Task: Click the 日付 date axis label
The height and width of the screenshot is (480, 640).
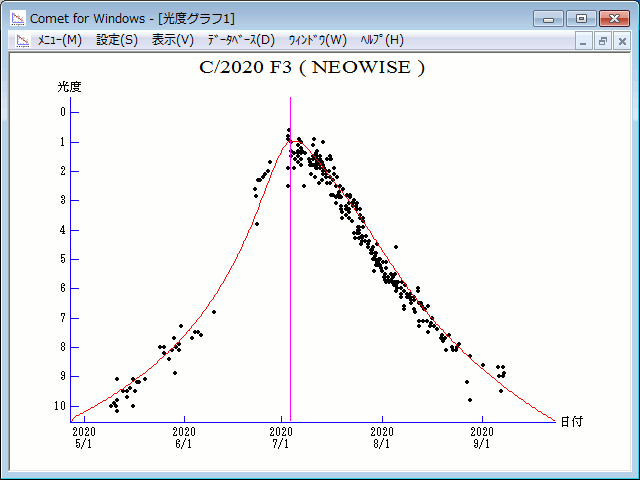Action: click(x=572, y=422)
